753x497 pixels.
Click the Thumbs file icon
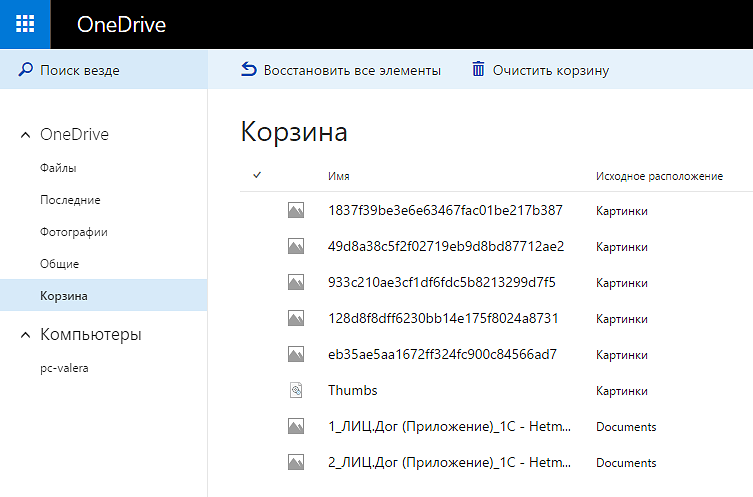[x=296, y=390]
